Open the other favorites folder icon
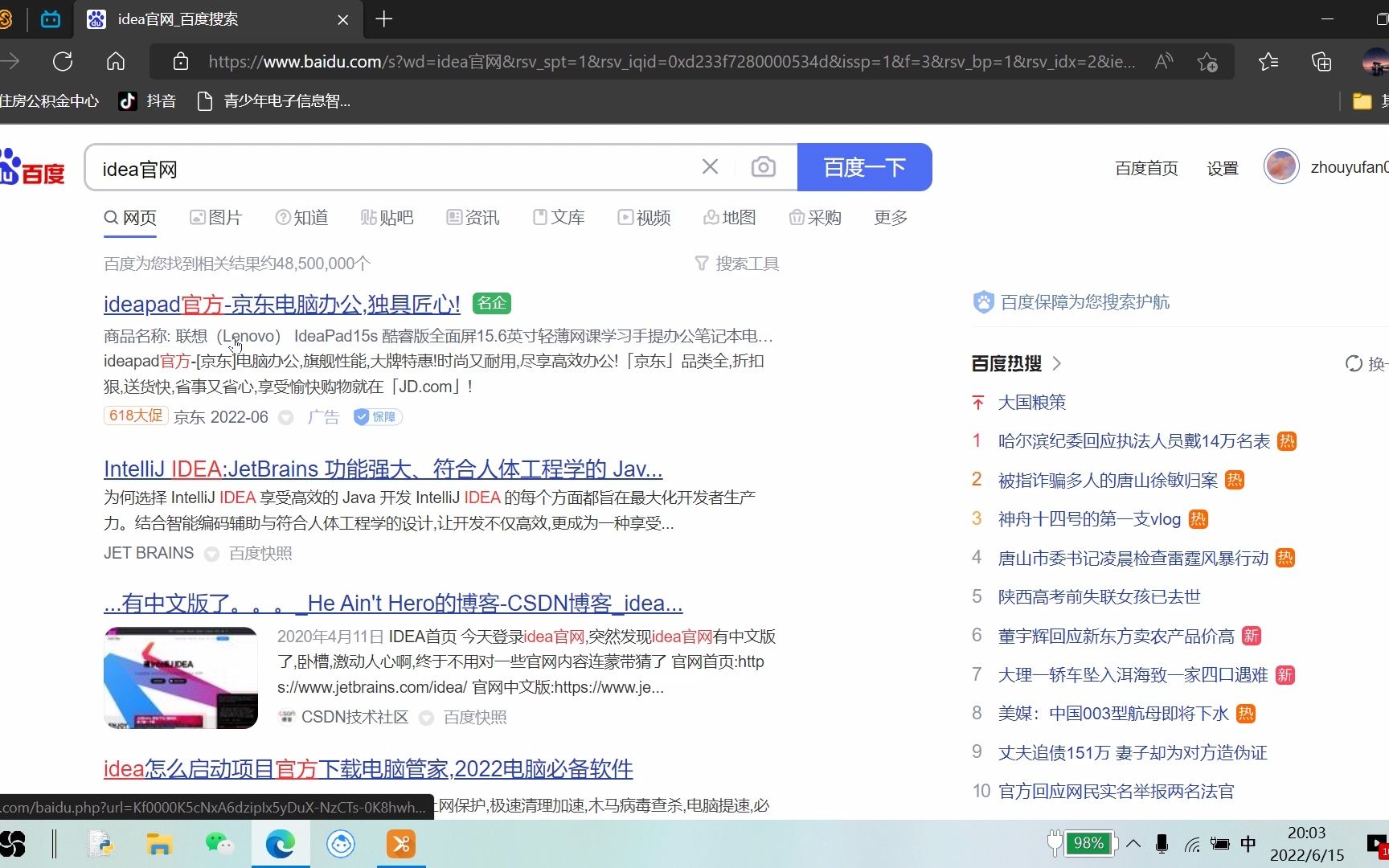The height and width of the screenshot is (868, 1389). coord(1362,100)
